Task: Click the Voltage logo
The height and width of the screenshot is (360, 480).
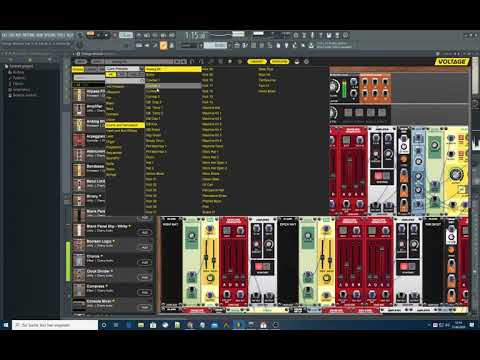Action: (x=452, y=61)
